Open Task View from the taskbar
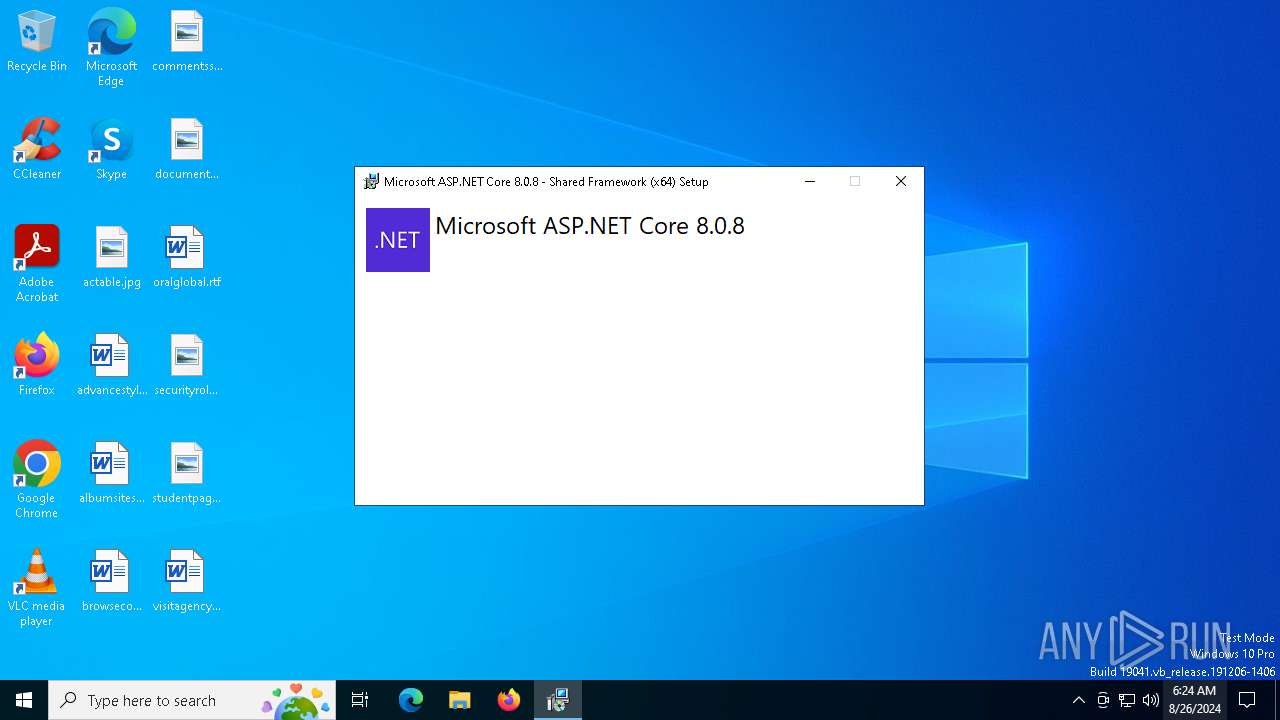The image size is (1280, 720). pos(360,700)
